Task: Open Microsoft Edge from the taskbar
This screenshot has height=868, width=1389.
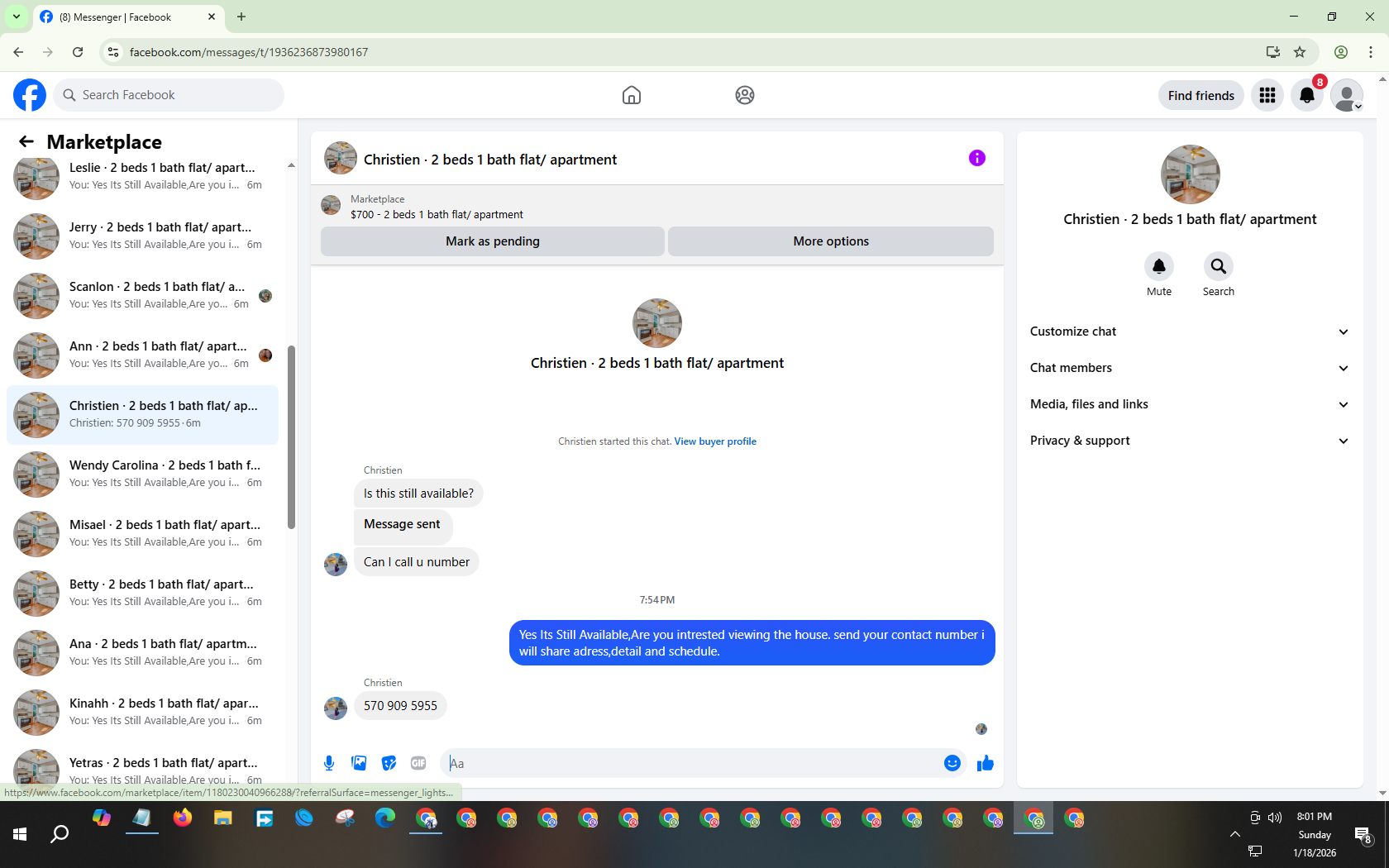Action: (385, 818)
